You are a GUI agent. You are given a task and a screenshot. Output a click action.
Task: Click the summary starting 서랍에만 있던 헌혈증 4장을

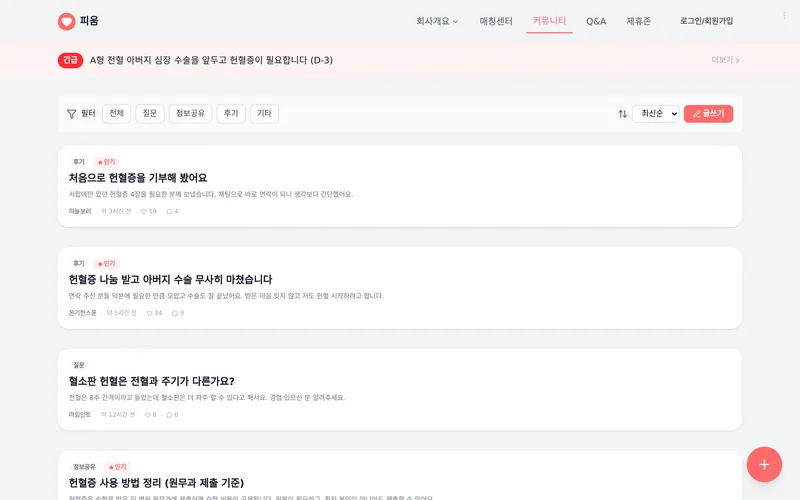pyautogui.click(x=211, y=194)
